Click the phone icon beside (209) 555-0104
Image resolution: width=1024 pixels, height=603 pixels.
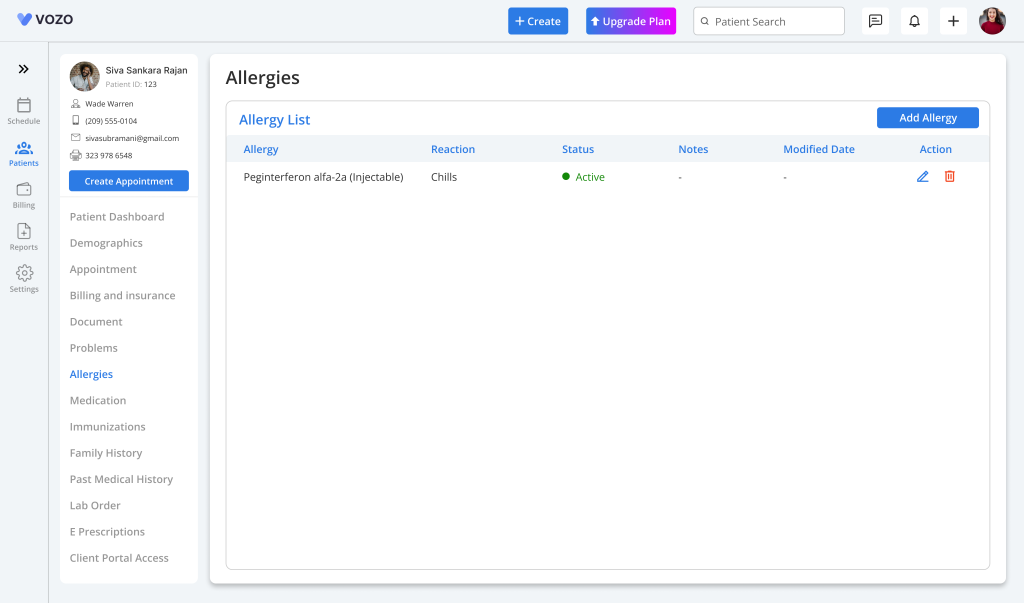(76, 120)
